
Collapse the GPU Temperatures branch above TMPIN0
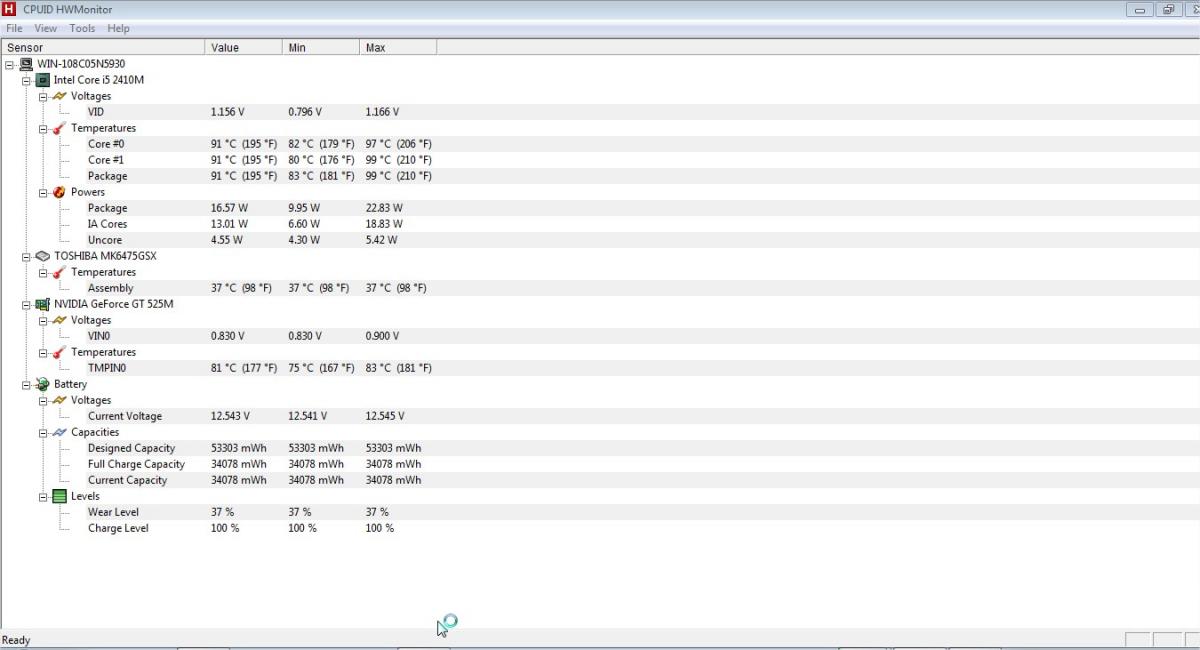pos(43,352)
